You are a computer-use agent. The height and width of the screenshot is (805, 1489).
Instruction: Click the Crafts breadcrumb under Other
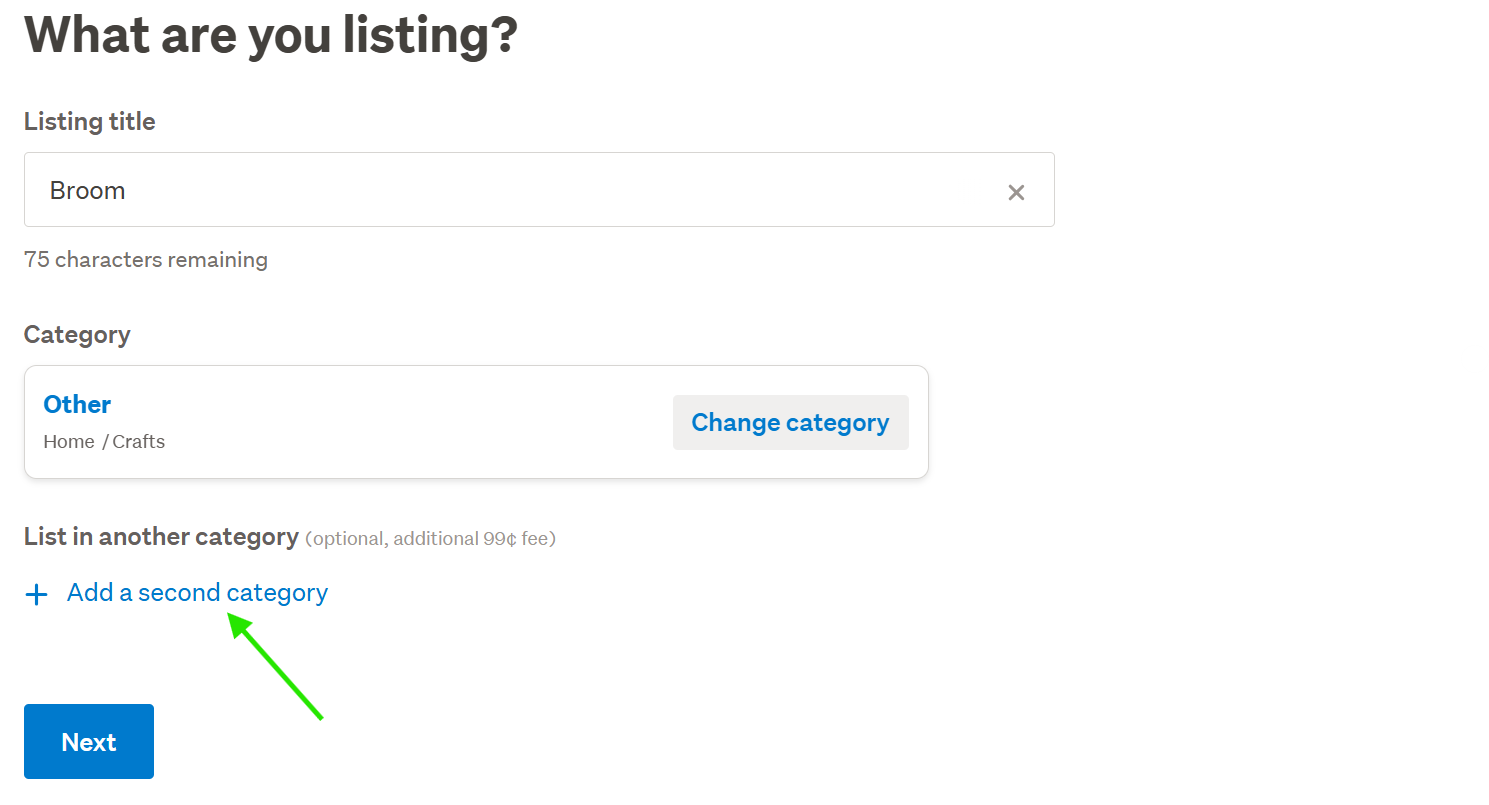pos(139,442)
